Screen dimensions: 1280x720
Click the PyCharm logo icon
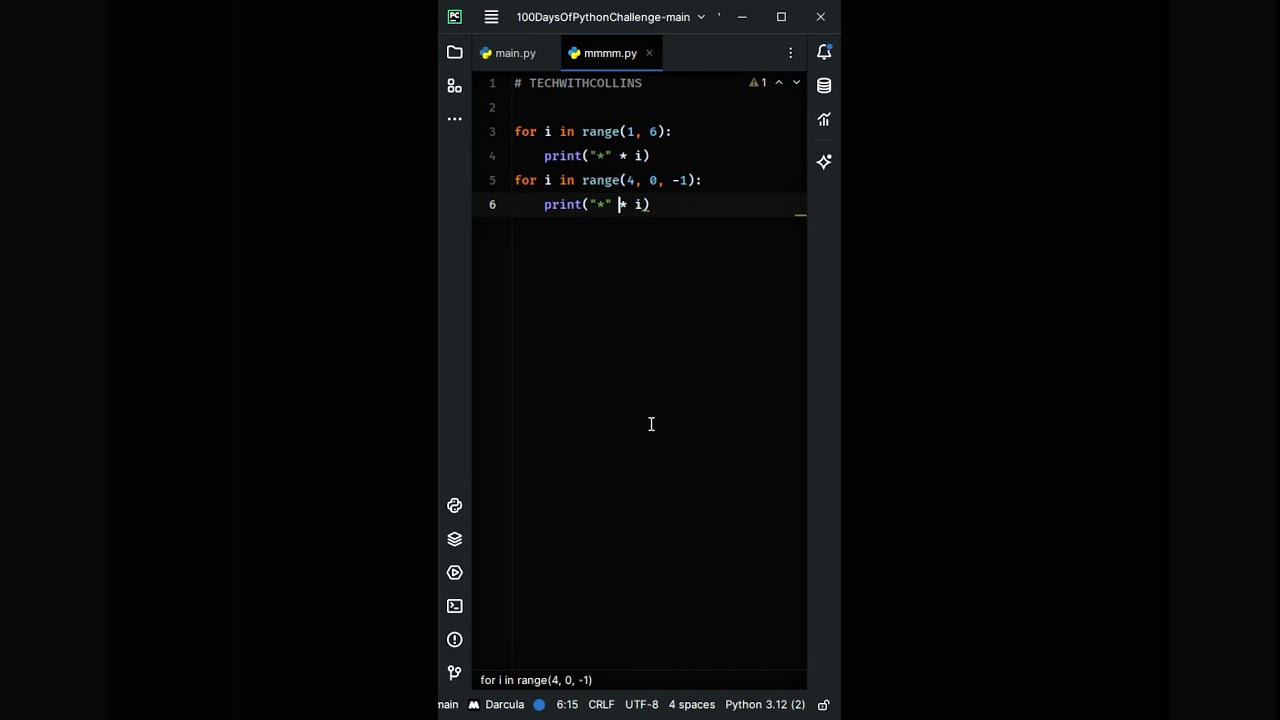coord(455,17)
